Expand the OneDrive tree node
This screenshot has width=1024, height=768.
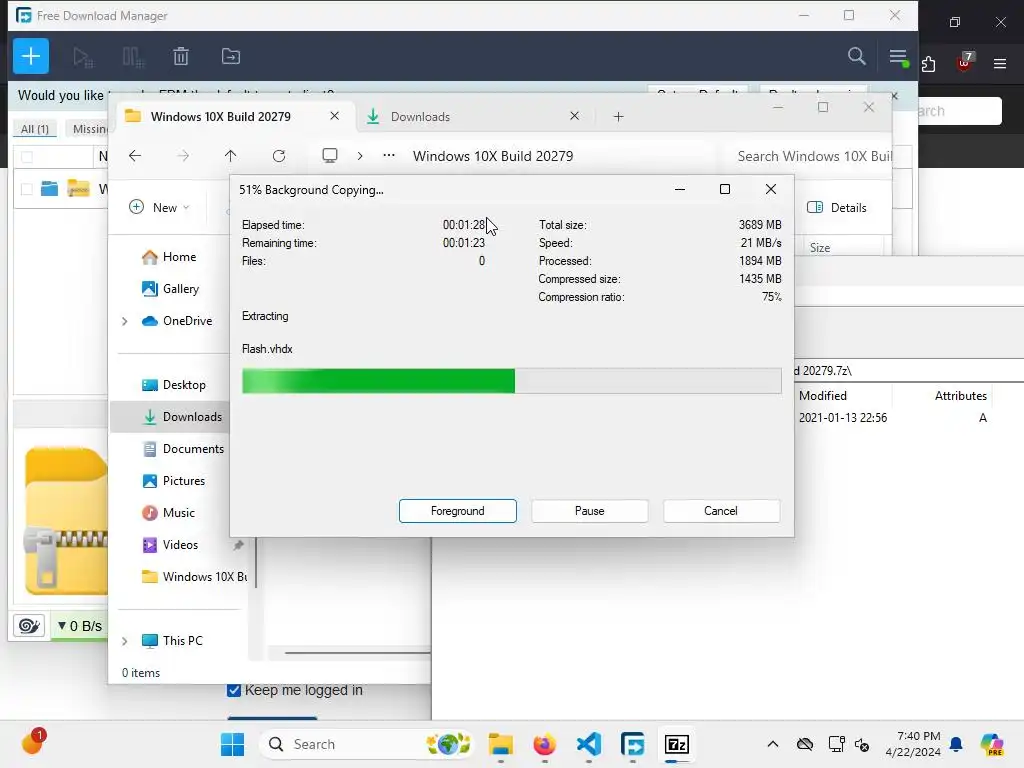124,321
